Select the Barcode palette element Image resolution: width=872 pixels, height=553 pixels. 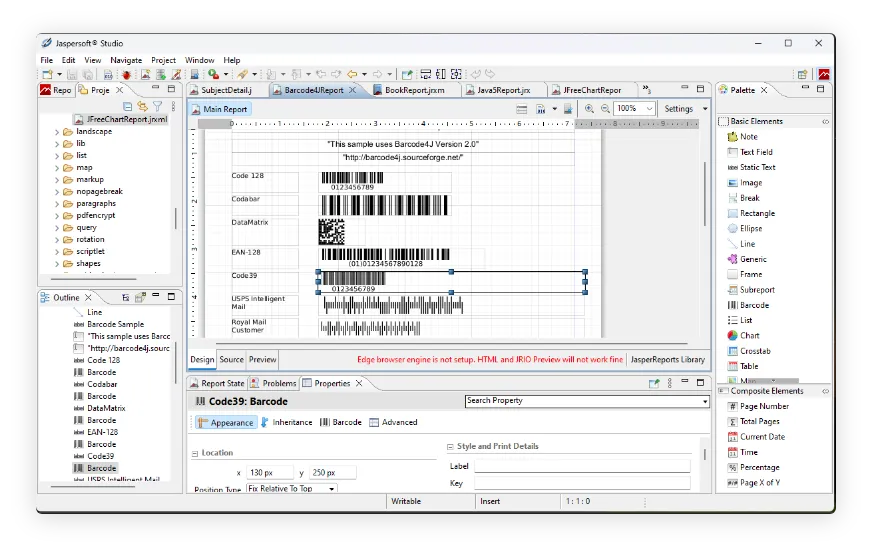[749, 305]
